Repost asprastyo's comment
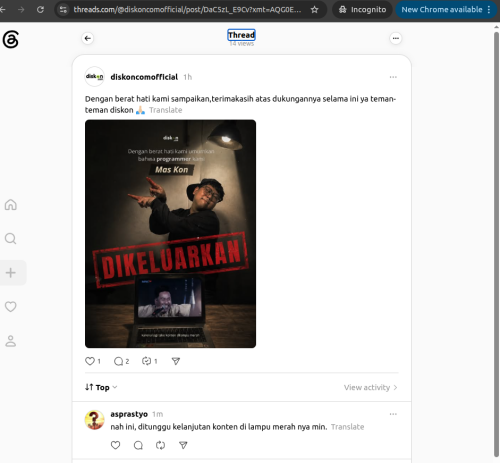 click(x=160, y=445)
